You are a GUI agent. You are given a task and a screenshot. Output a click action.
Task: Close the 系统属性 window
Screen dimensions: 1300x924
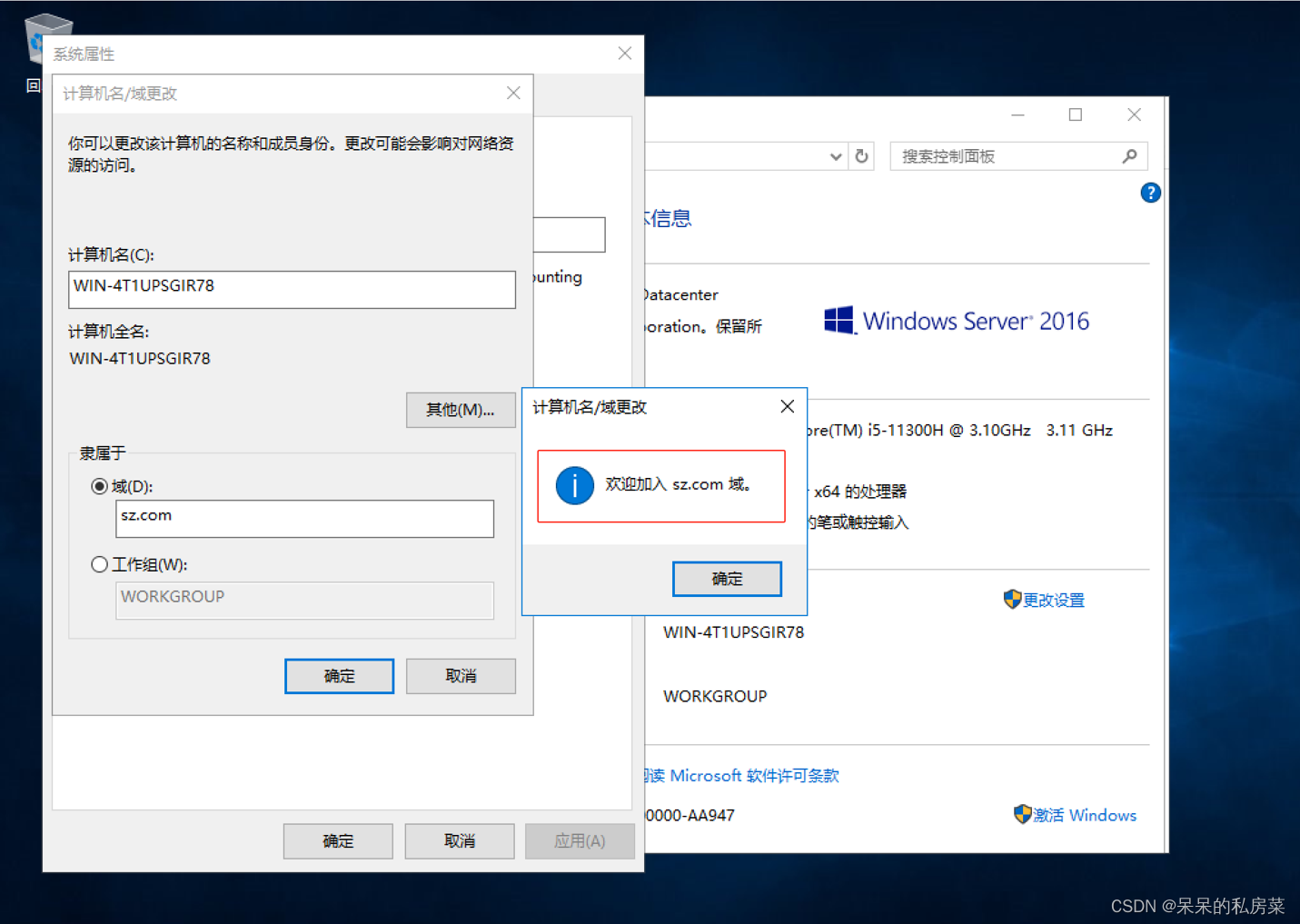(625, 54)
